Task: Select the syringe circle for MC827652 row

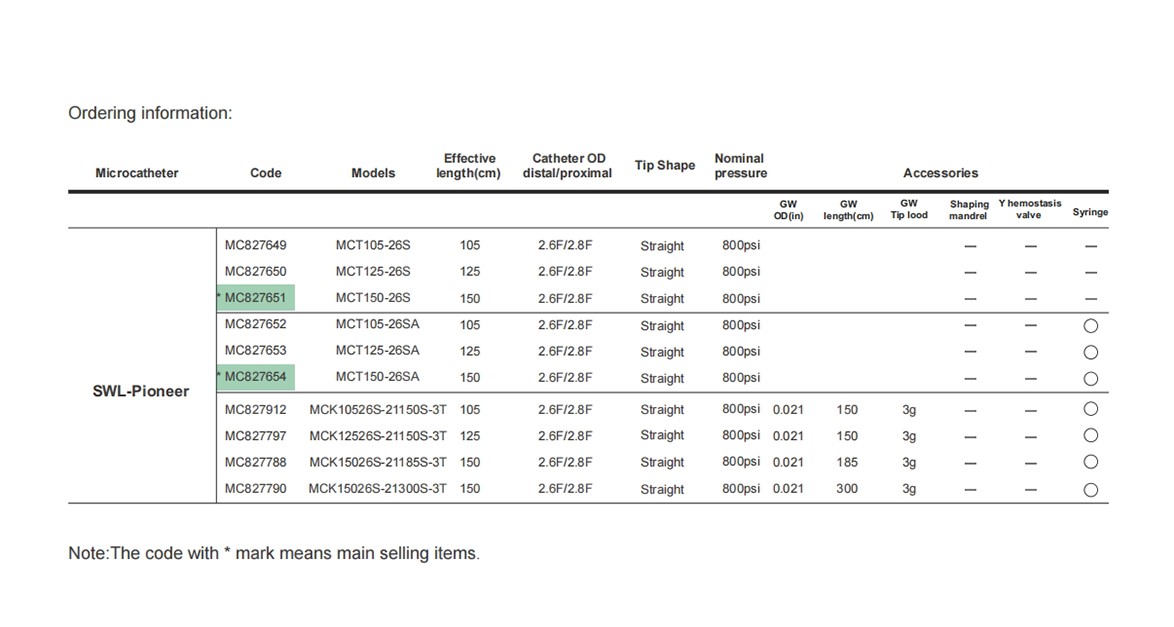Action: (x=1090, y=326)
